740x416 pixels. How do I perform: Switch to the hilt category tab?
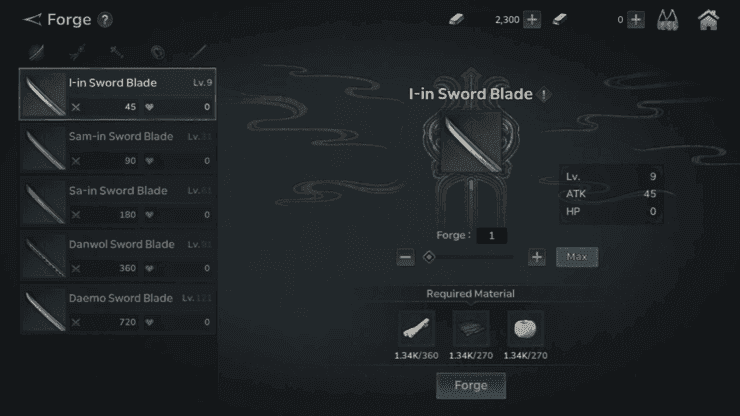pyautogui.click(x=117, y=52)
